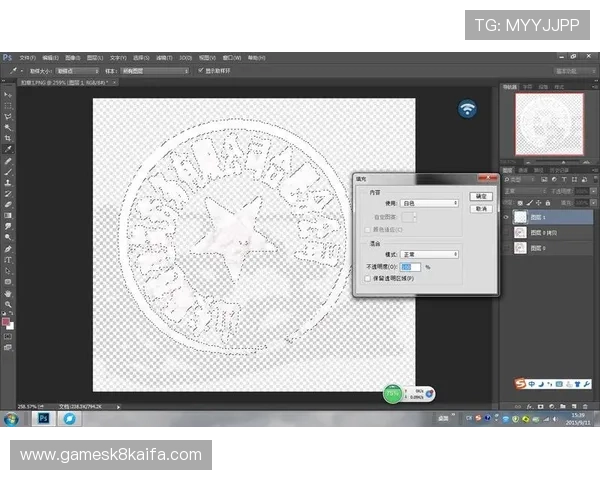600x480 pixels.
Task: Enable 保留透明区域 checkbox in Fill dialog
Action: pyautogui.click(x=367, y=278)
